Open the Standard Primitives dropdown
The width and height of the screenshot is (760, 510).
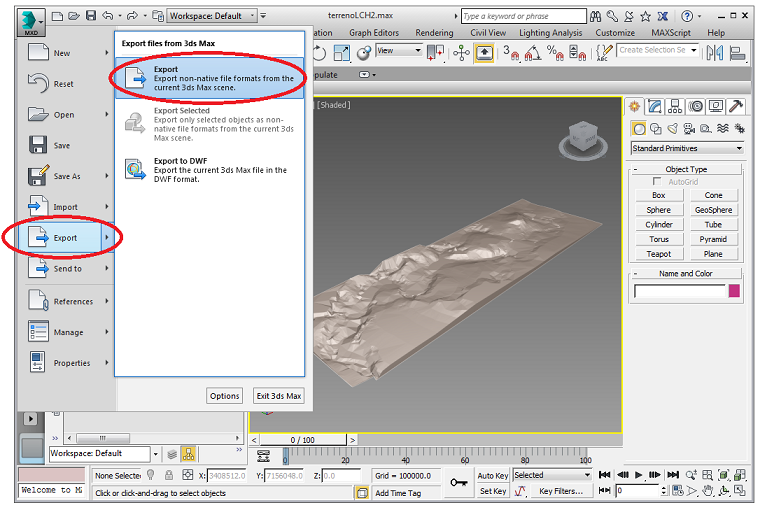pyautogui.click(x=687, y=148)
